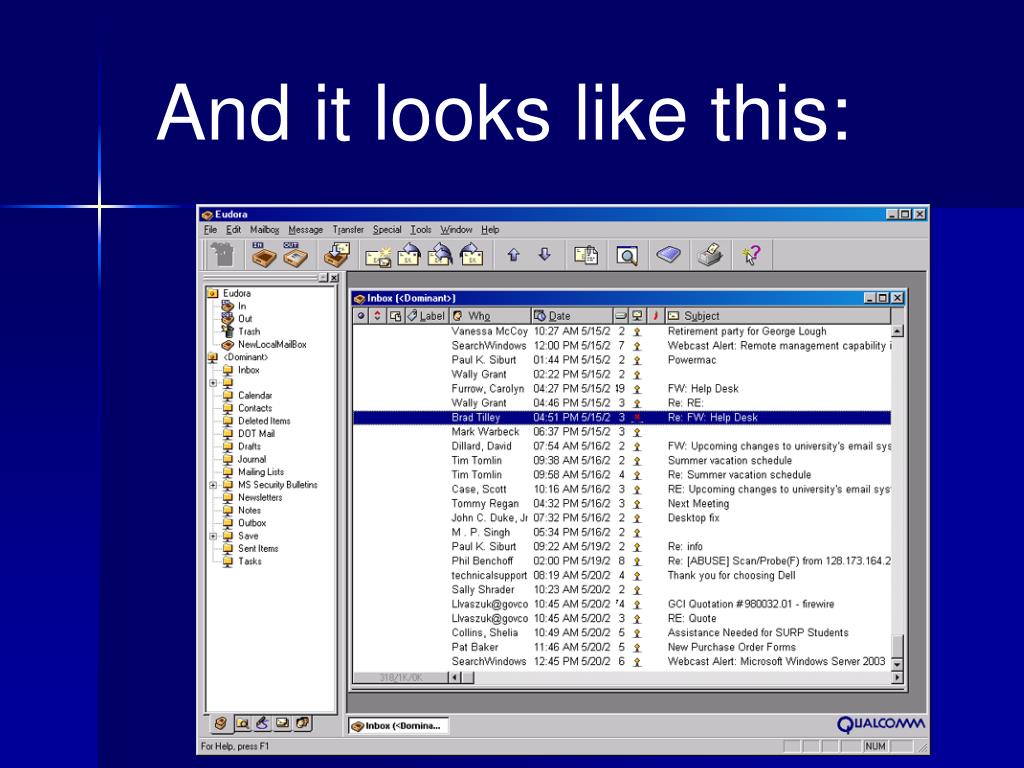This screenshot has width=1024, height=768.
Task: Select the Phil Benchoff ABUSE message
Action: pyautogui.click(x=622, y=561)
